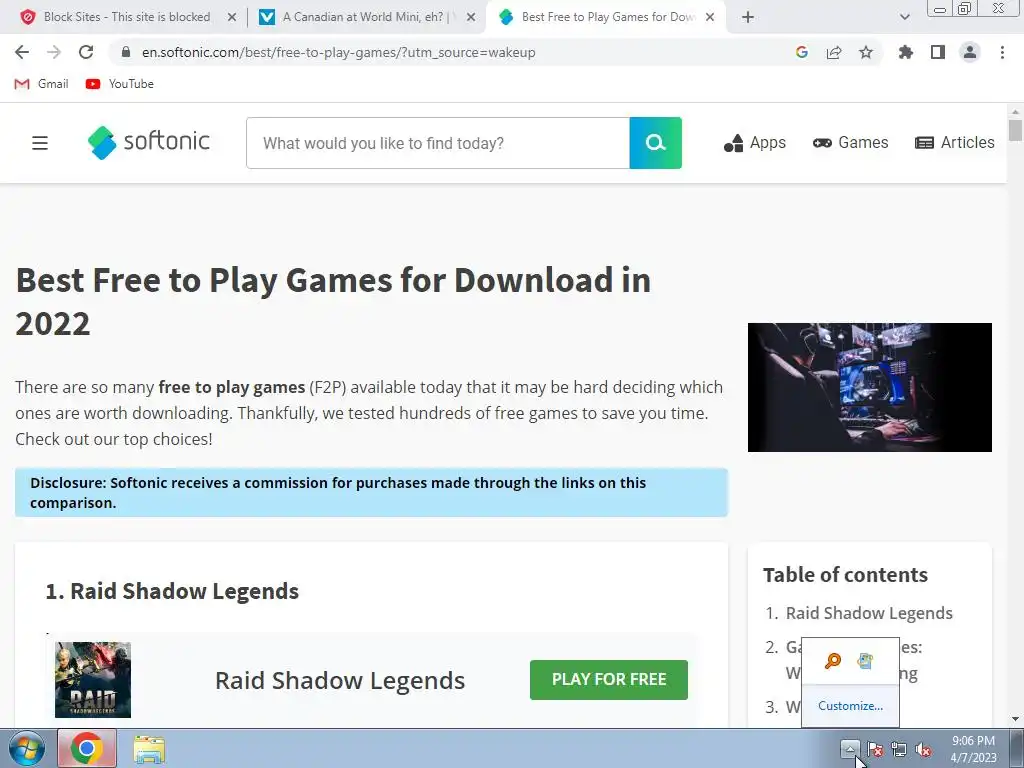This screenshot has width=1024, height=768.
Task: Click Customize... in tray popup
Action: (x=850, y=706)
